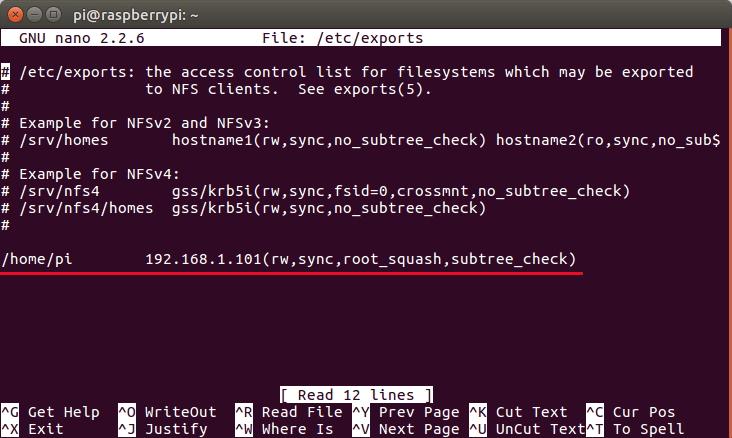The width and height of the screenshot is (732, 438).
Task: Close the terminal window with the red button
Action: [14, 12]
